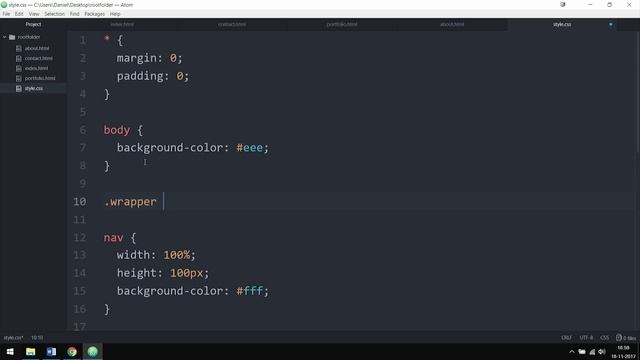This screenshot has height=360, width=640.
Task: Click the cursor position 10:10 indicator
Action: pos(37,338)
